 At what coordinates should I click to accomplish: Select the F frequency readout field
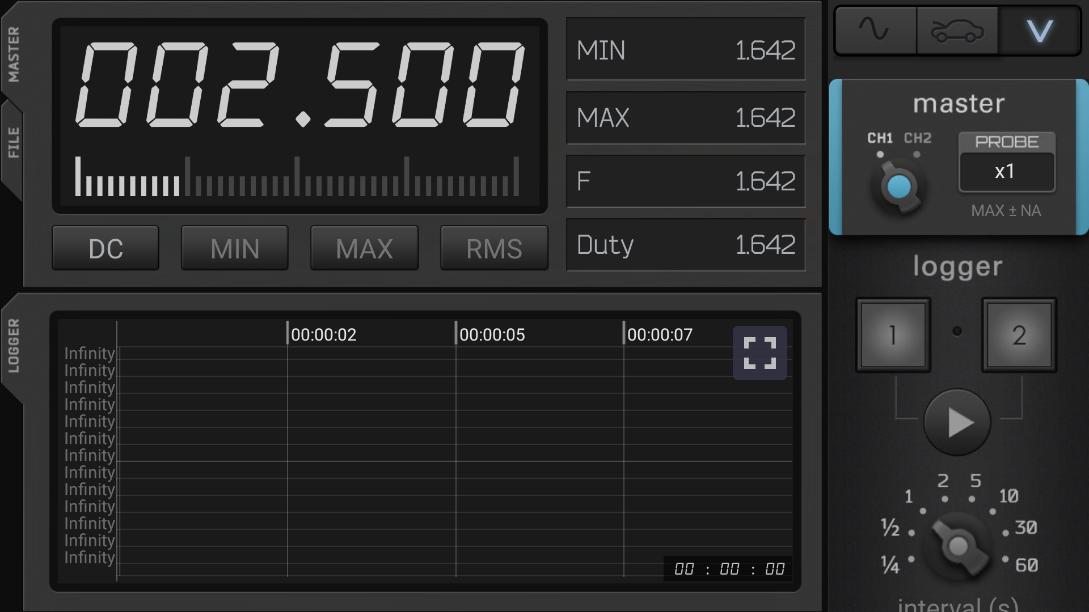tap(686, 181)
